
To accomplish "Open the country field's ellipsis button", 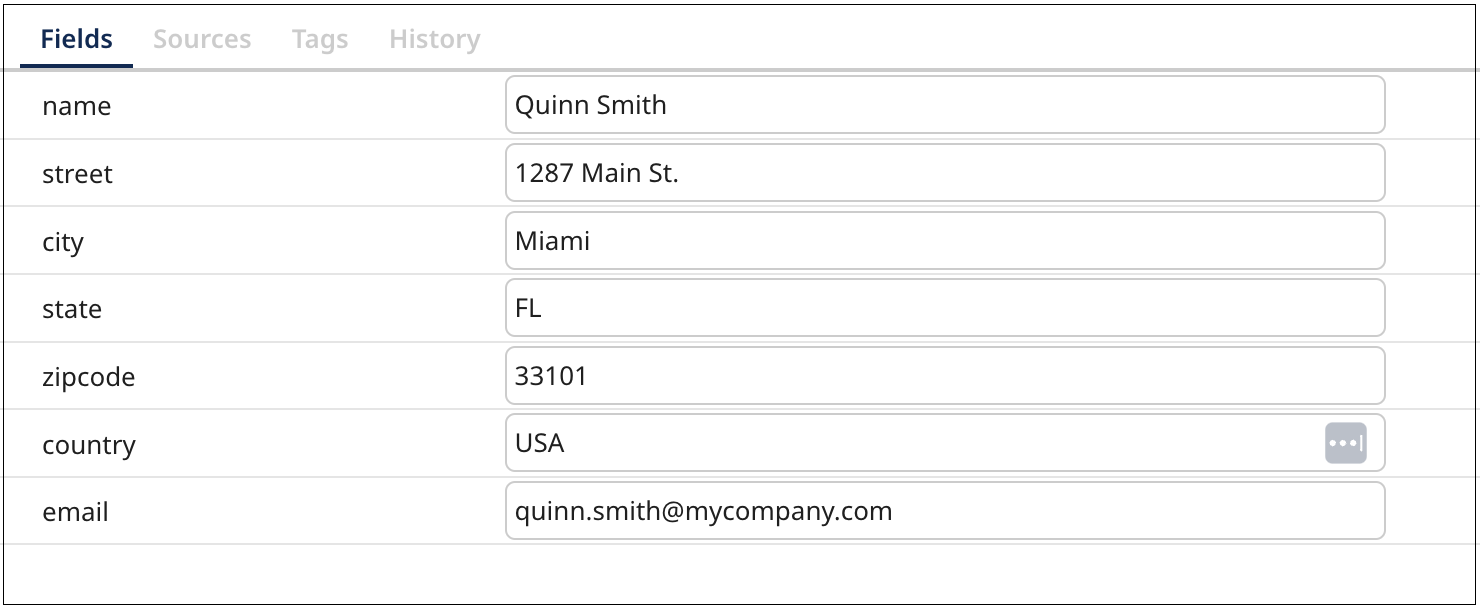I will coord(1345,443).
